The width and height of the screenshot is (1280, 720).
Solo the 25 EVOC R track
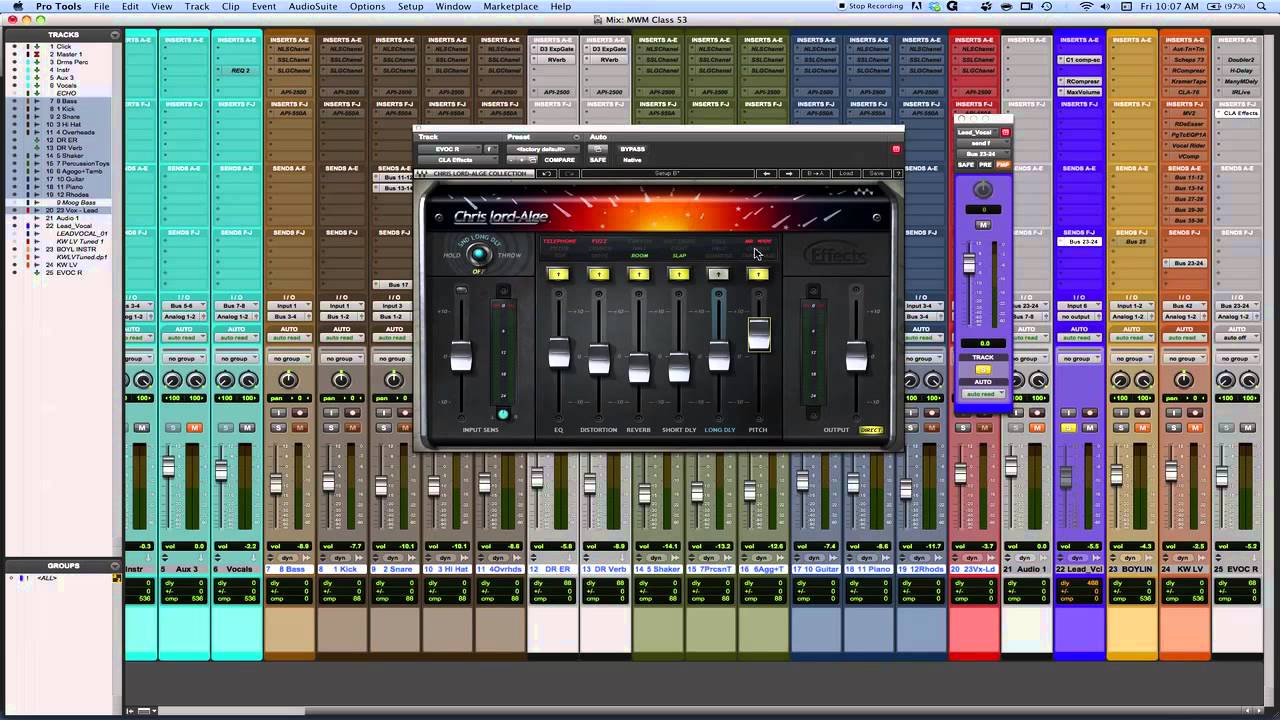1226,428
